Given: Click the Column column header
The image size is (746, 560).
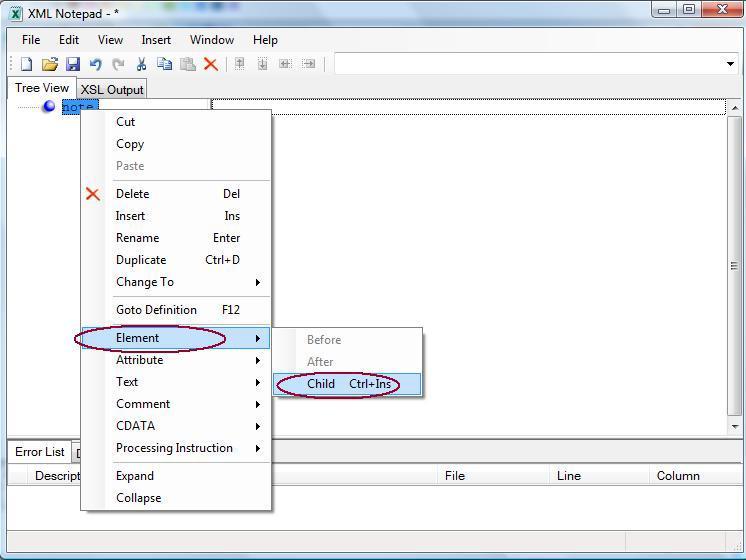Looking at the screenshot, I should pos(694,476).
